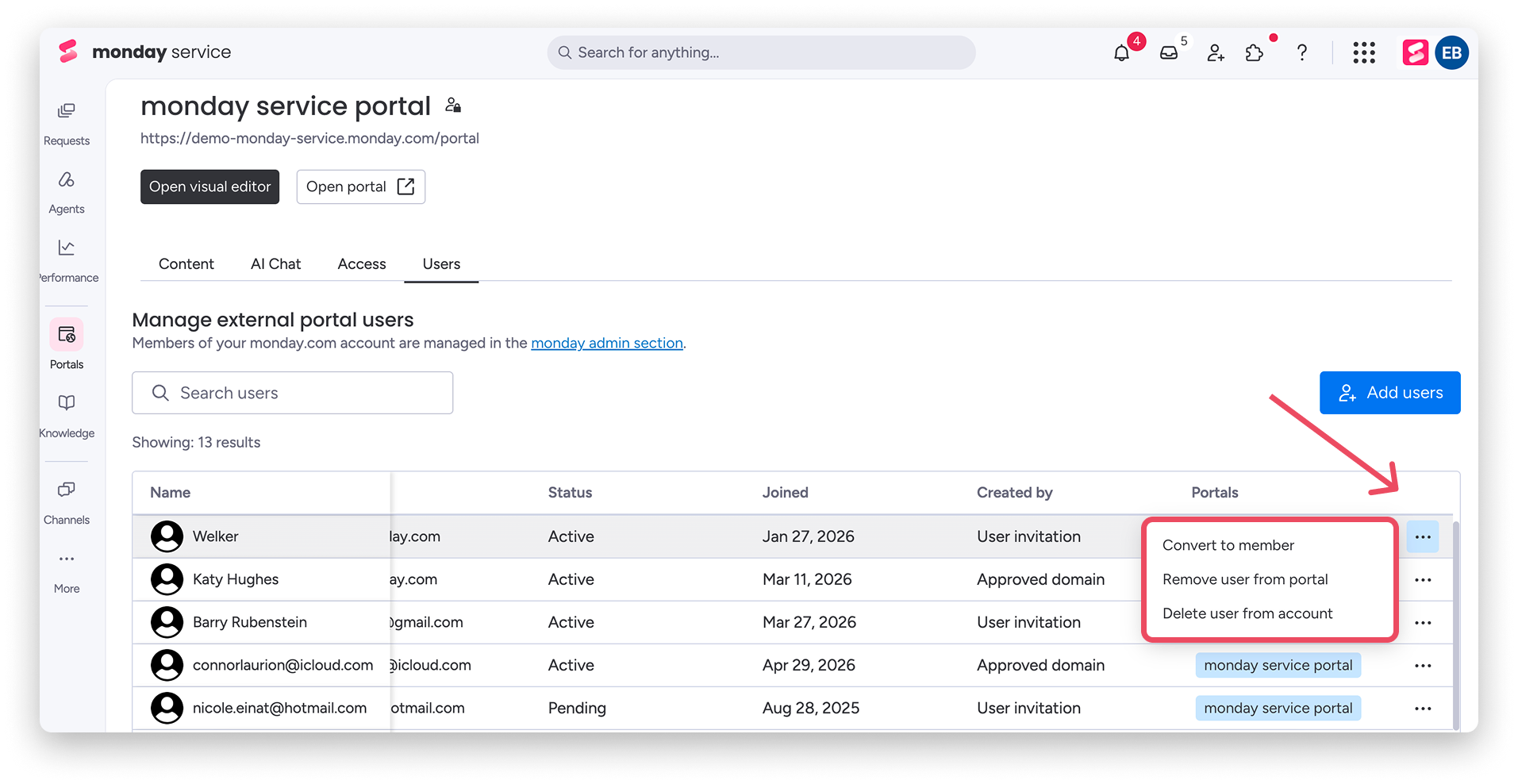Click the portal tag in nicole.einat row

click(1278, 708)
